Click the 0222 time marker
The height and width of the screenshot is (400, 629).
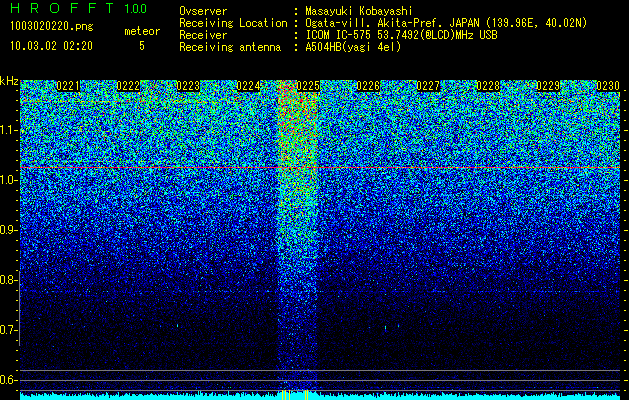(x=128, y=86)
